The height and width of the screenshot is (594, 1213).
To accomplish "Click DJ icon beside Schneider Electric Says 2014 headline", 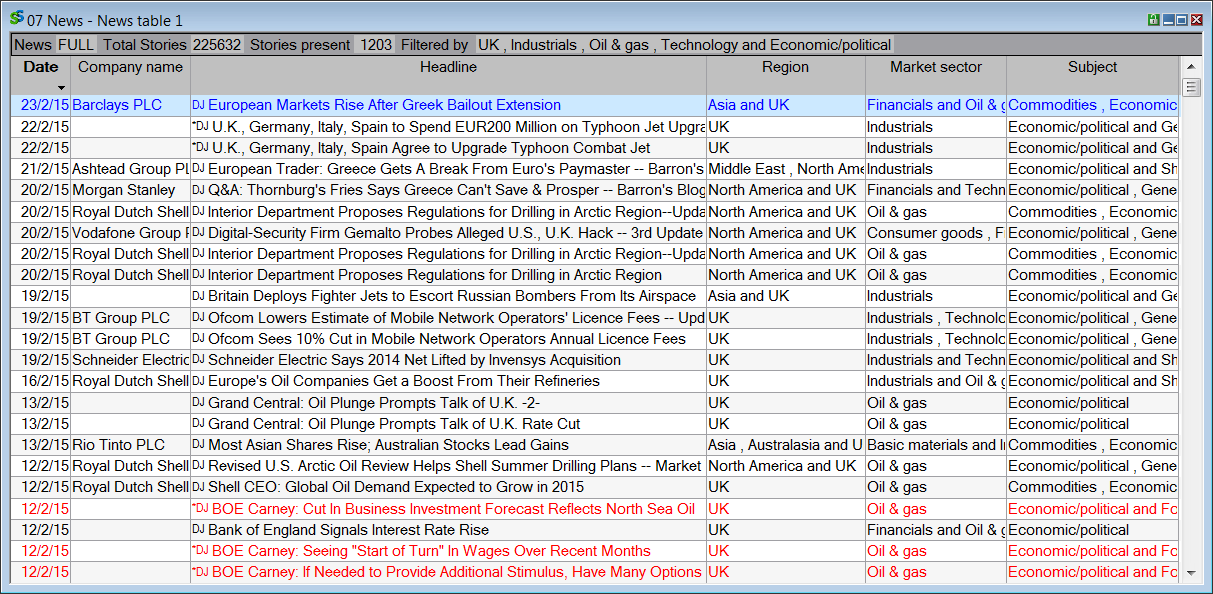I will (198, 360).
